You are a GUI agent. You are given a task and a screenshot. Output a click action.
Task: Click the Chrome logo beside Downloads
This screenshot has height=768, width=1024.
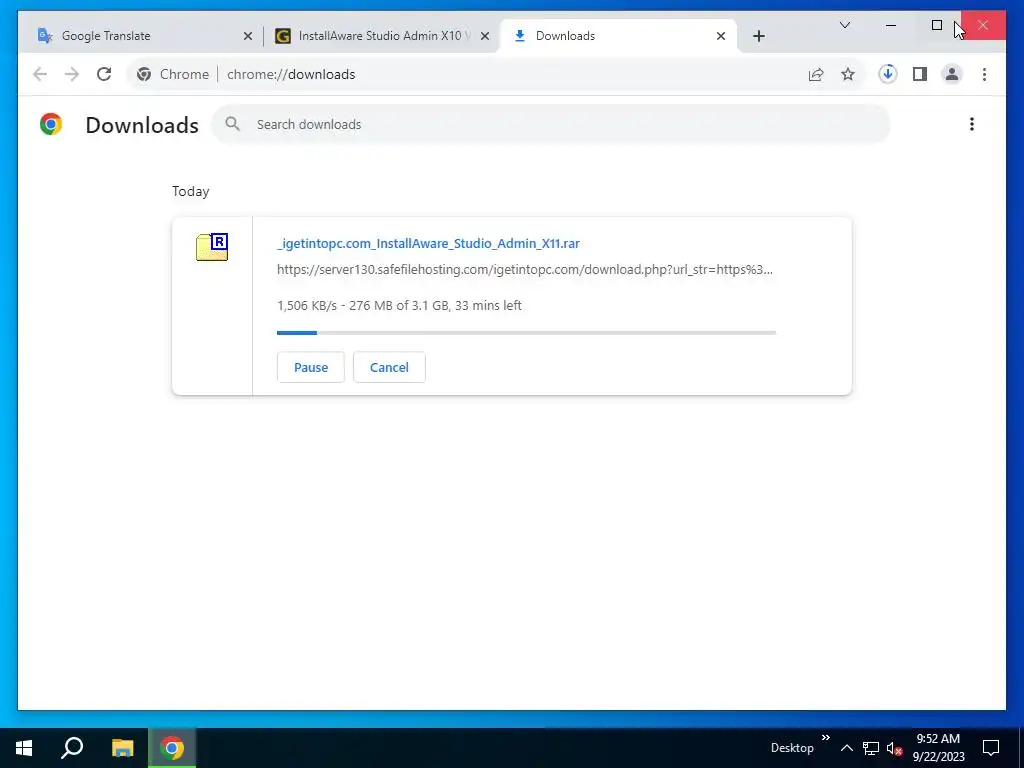pos(51,124)
